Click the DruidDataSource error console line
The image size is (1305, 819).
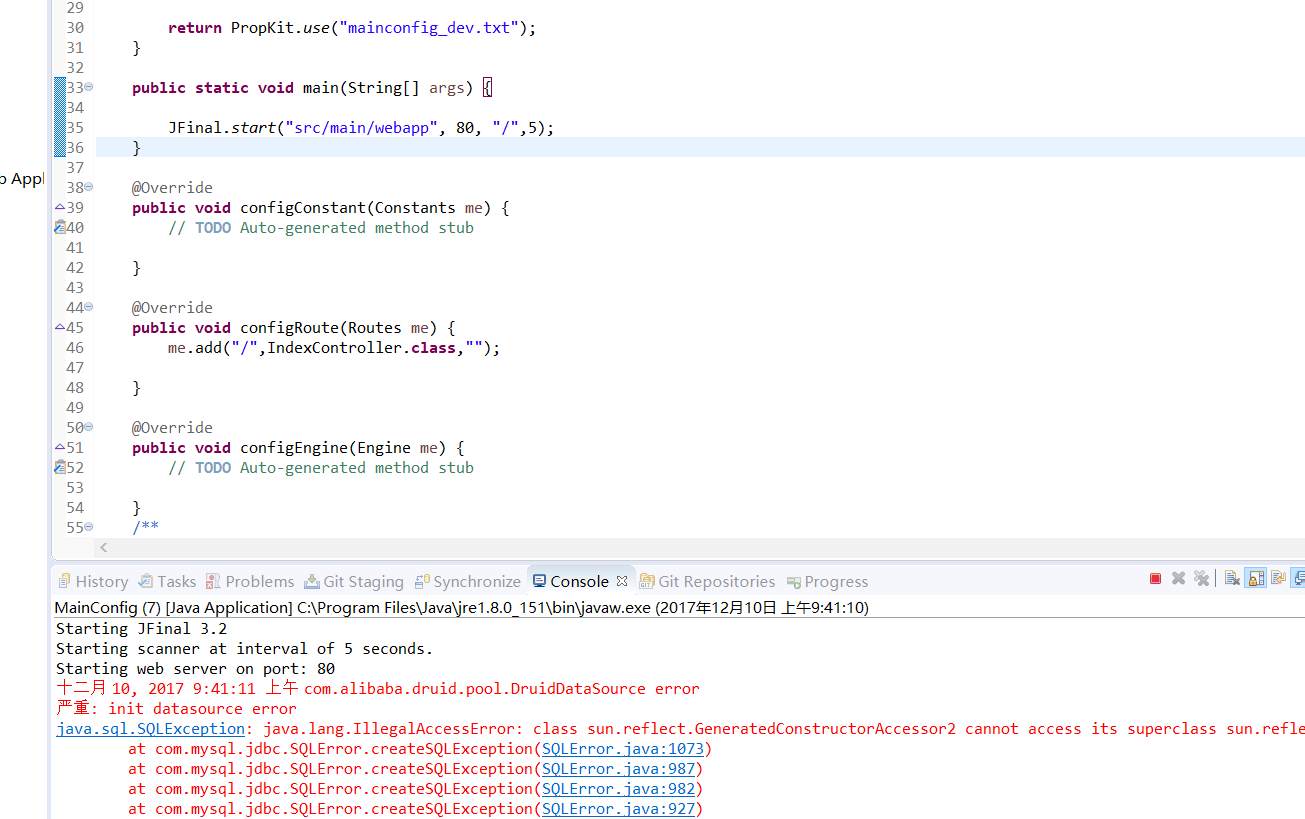point(378,688)
